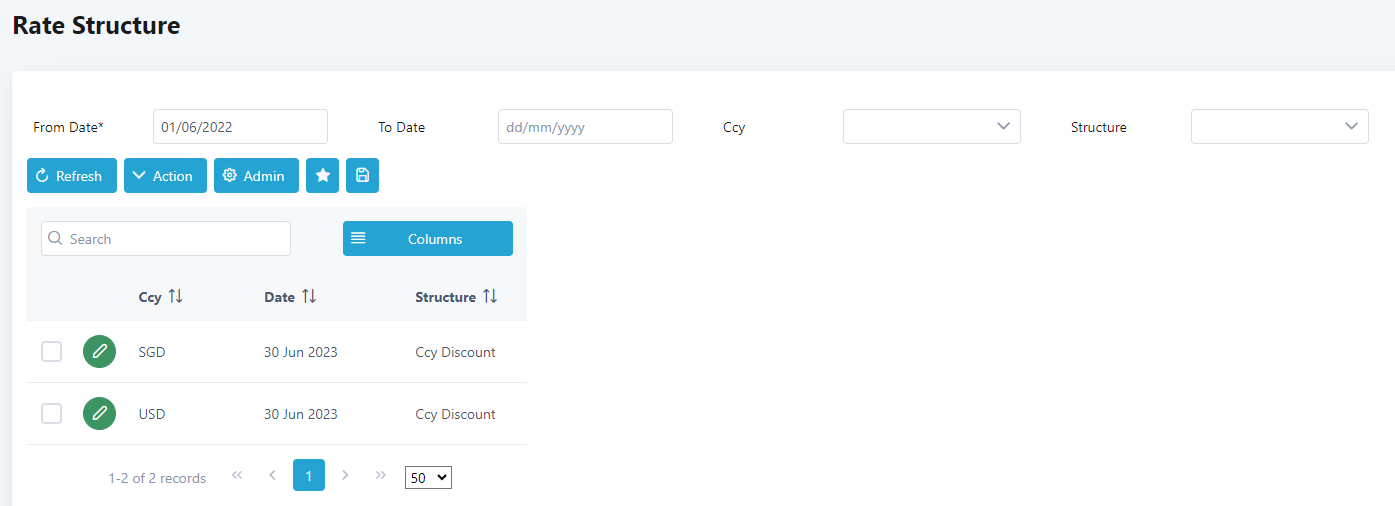Tick the USD row checkbox
This screenshot has height=506, width=1395.
tap(51, 414)
